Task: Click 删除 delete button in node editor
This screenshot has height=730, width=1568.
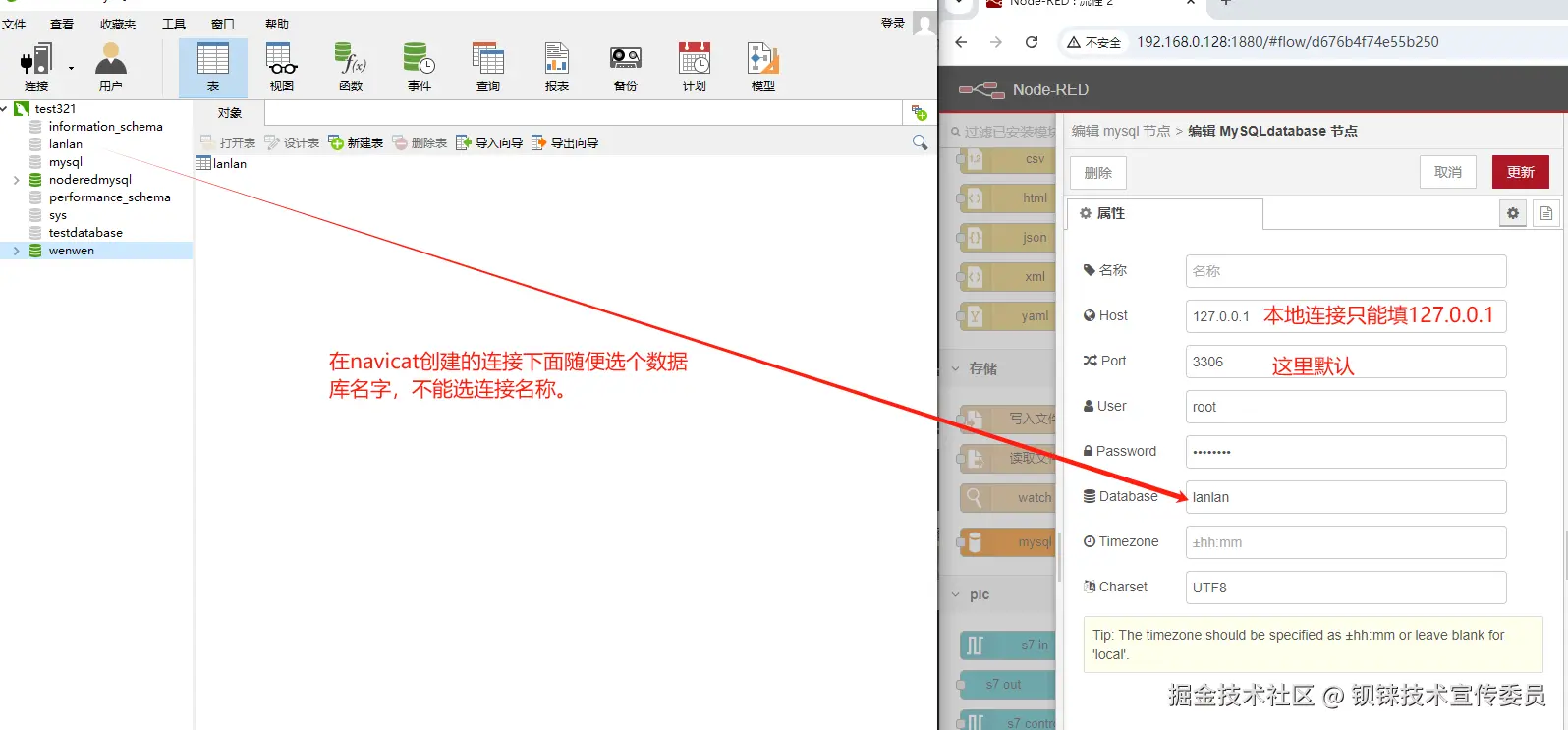Action: coord(1098,173)
